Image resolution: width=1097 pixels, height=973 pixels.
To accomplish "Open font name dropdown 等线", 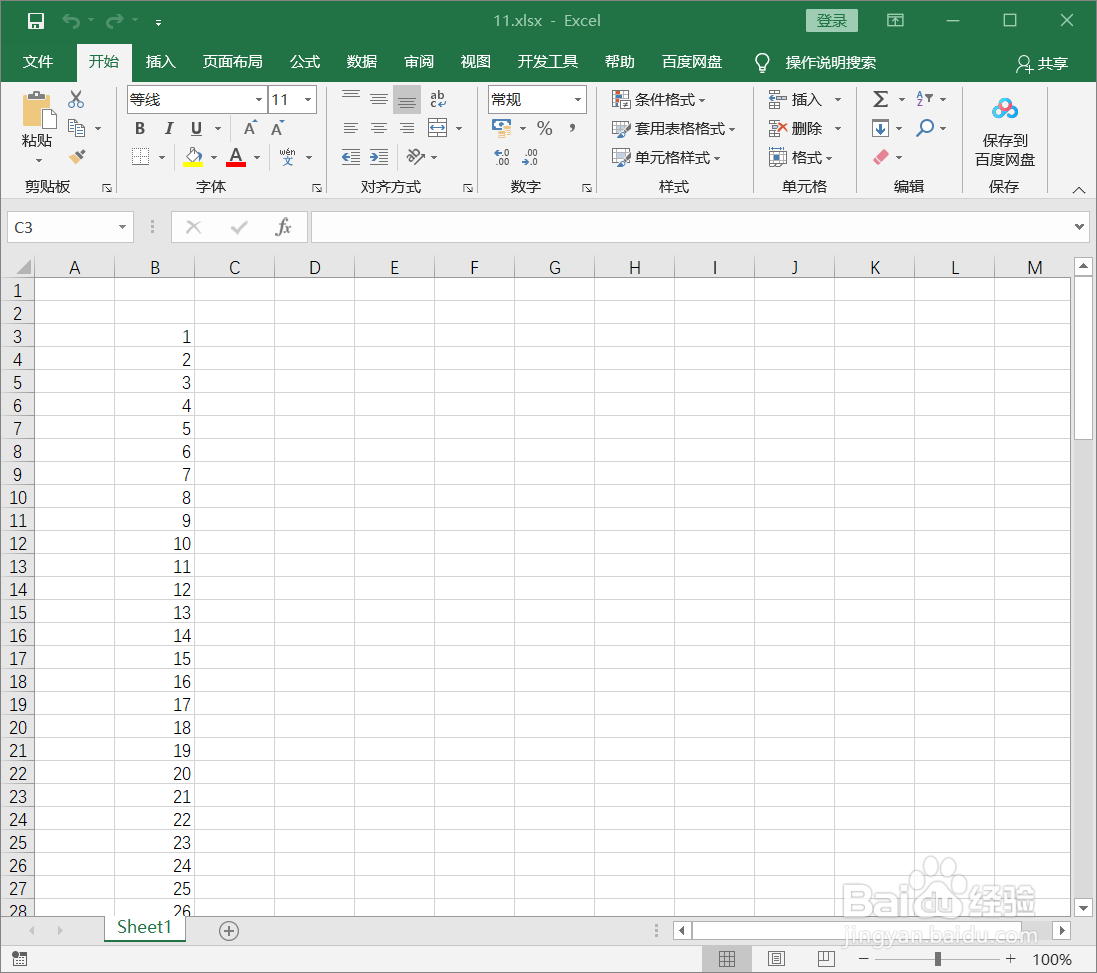I will tap(259, 99).
